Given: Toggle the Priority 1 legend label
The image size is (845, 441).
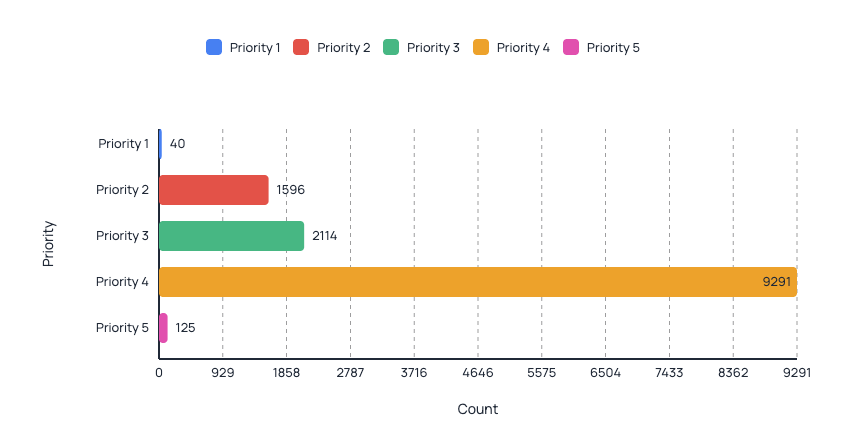Looking at the screenshot, I should click(255, 47).
